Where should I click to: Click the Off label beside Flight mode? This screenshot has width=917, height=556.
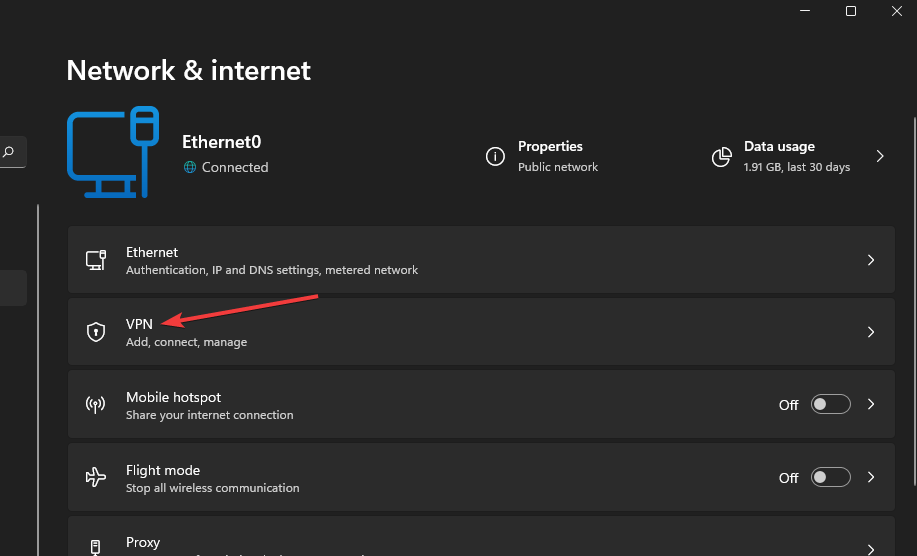point(788,478)
